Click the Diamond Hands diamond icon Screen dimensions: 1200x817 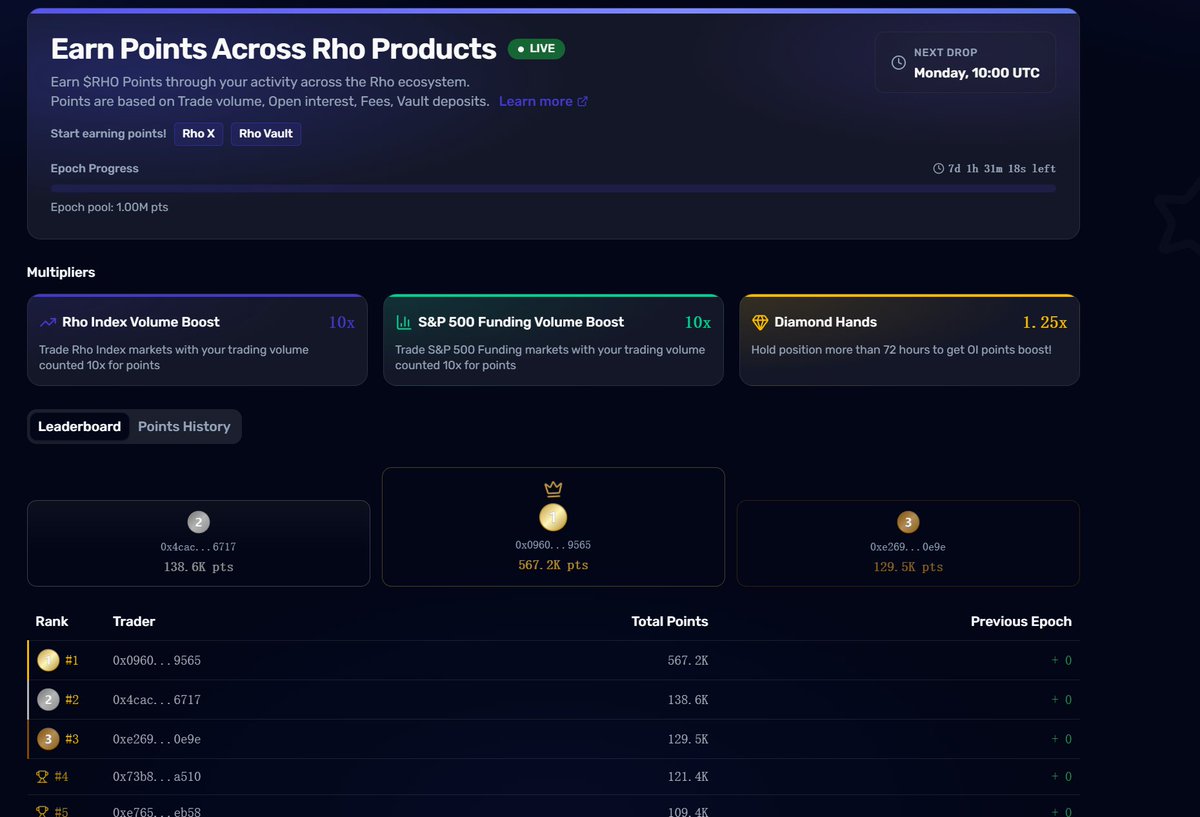760,322
